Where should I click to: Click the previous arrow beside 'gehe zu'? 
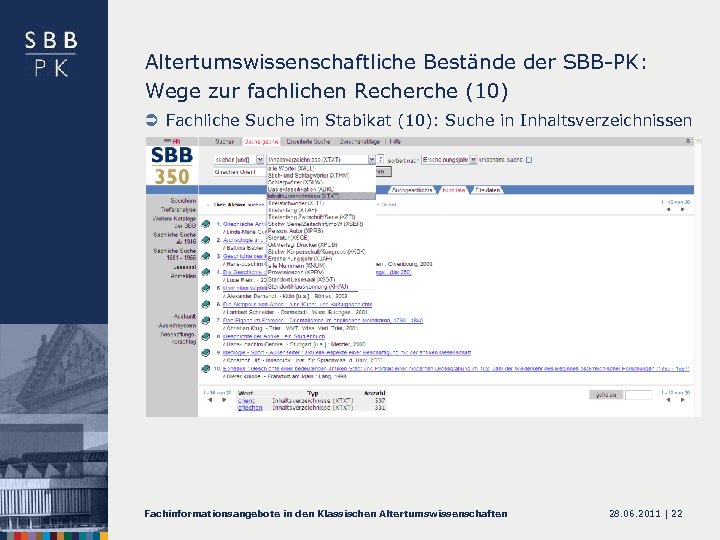[669, 400]
